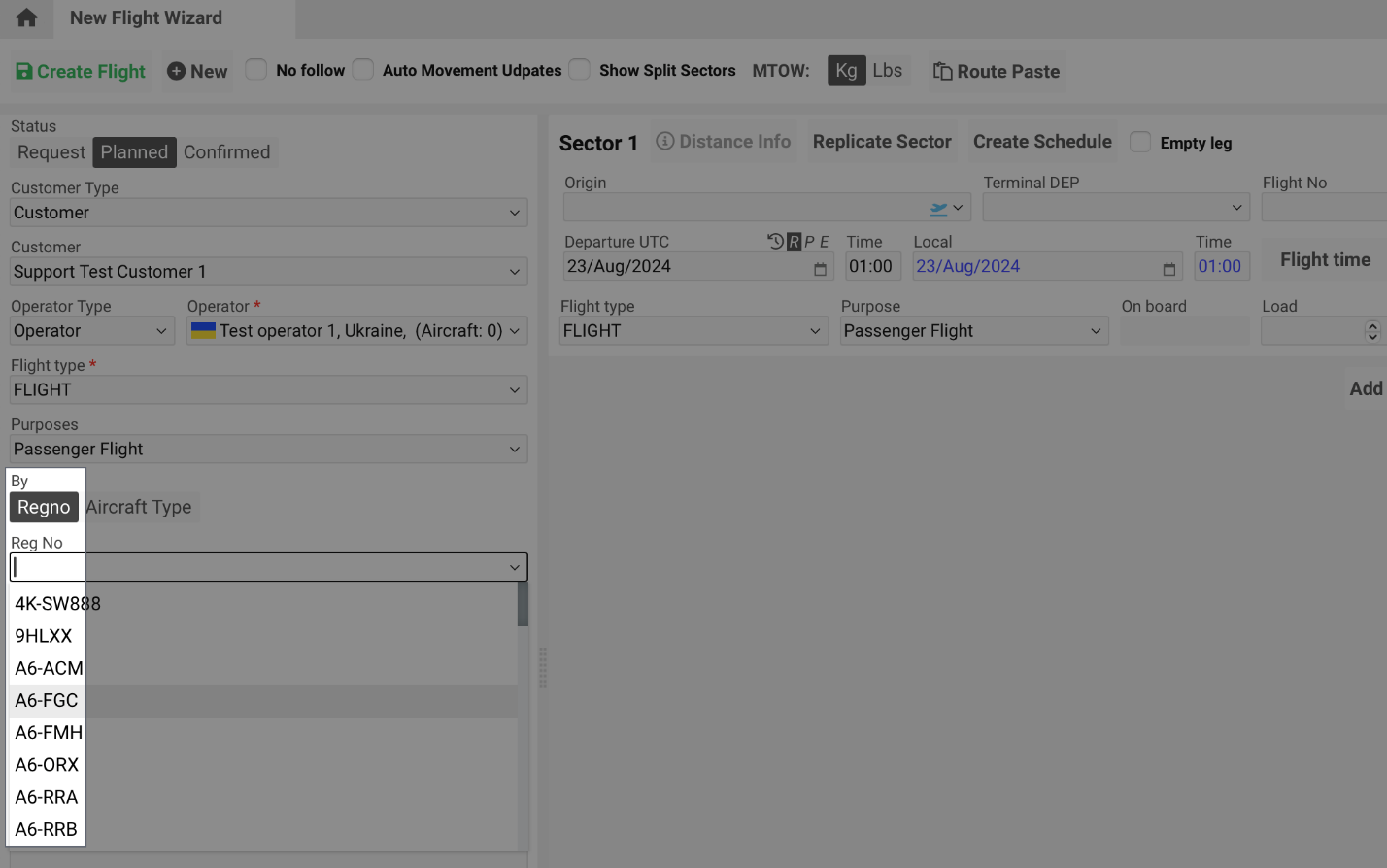Click the home icon in the top-left corner
The width and height of the screenshot is (1387, 868).
click(x=25, y=17)
